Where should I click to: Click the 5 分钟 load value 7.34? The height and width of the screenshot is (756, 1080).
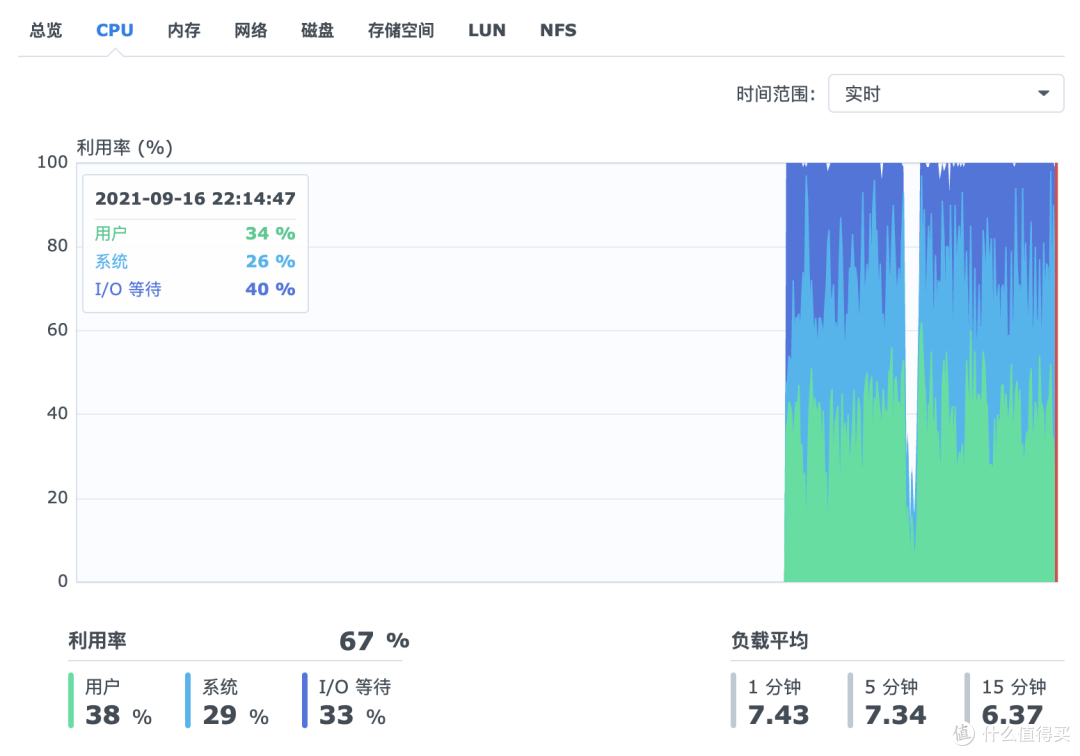tap(895, 715)
